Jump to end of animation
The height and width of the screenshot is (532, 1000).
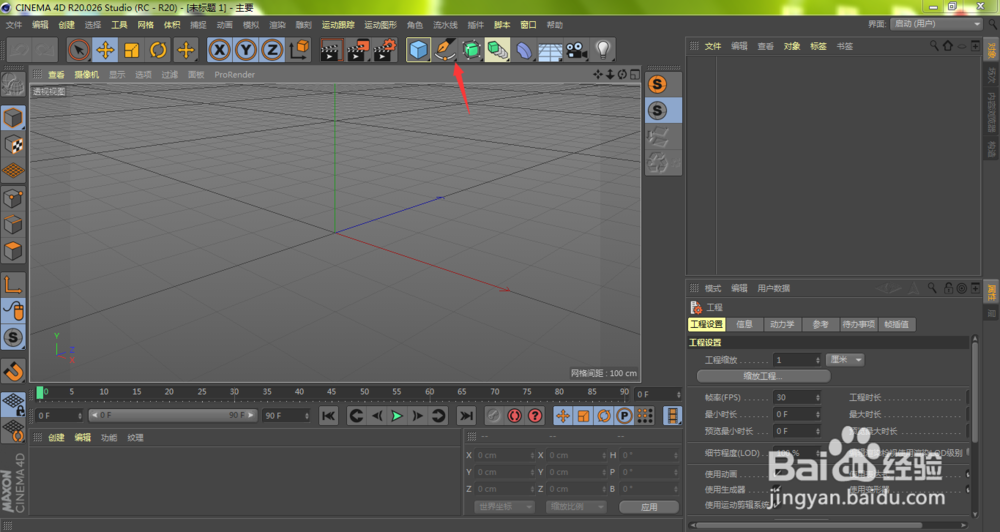pyautogui.click(x=467, y=416)
